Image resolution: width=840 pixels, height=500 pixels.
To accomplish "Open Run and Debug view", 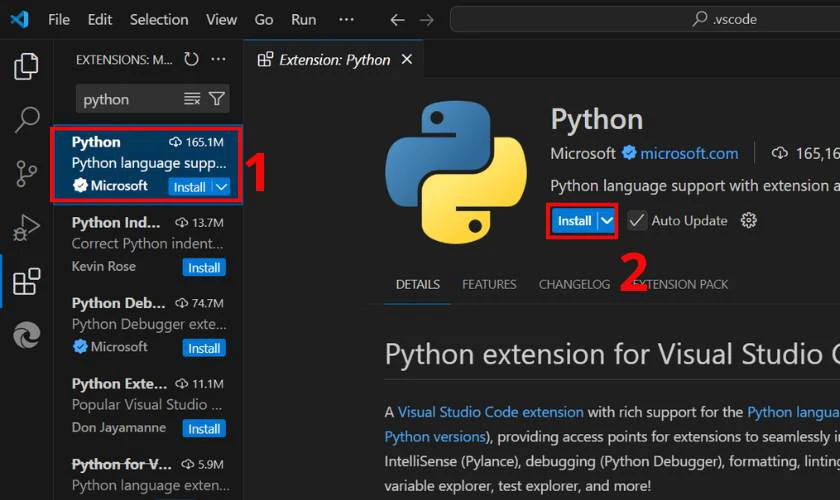I will point(26,228).
